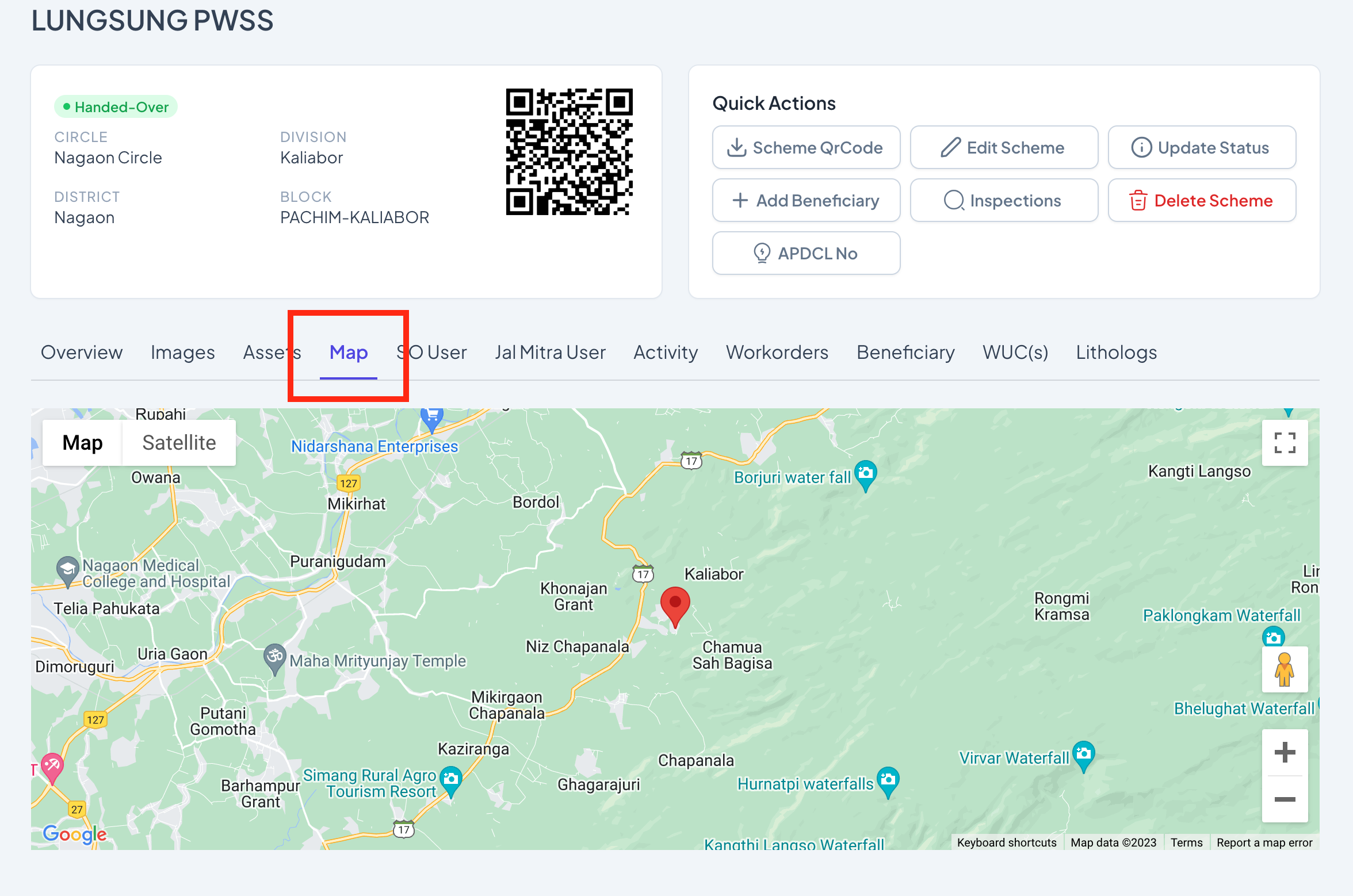
Task: Click the Virvar Waterfall camera pin
Action: point(1084,756)
